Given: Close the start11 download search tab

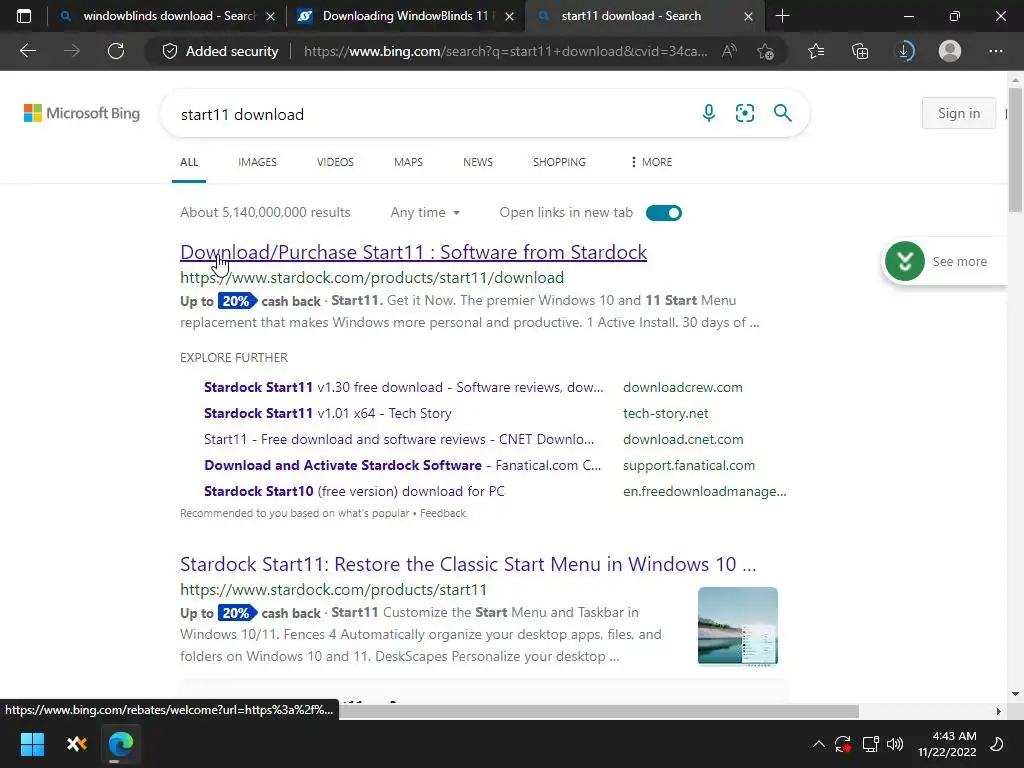Looking at the screenshot, I should tap(748, 16).
